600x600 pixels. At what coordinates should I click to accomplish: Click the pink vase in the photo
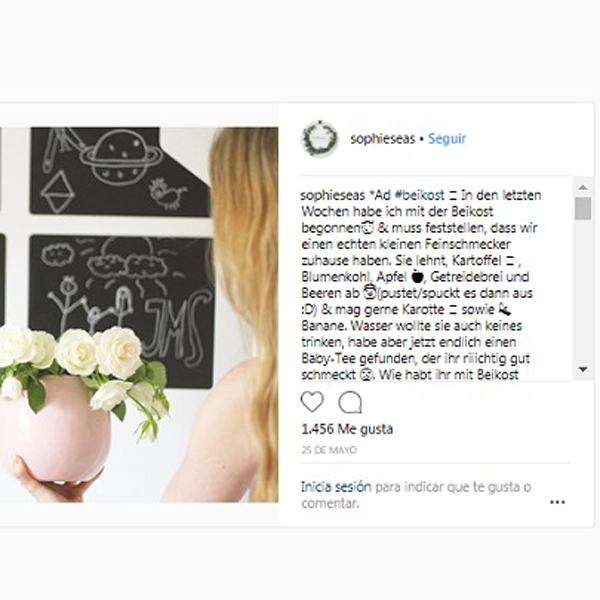pyautogui.click(x=54, y=429)
